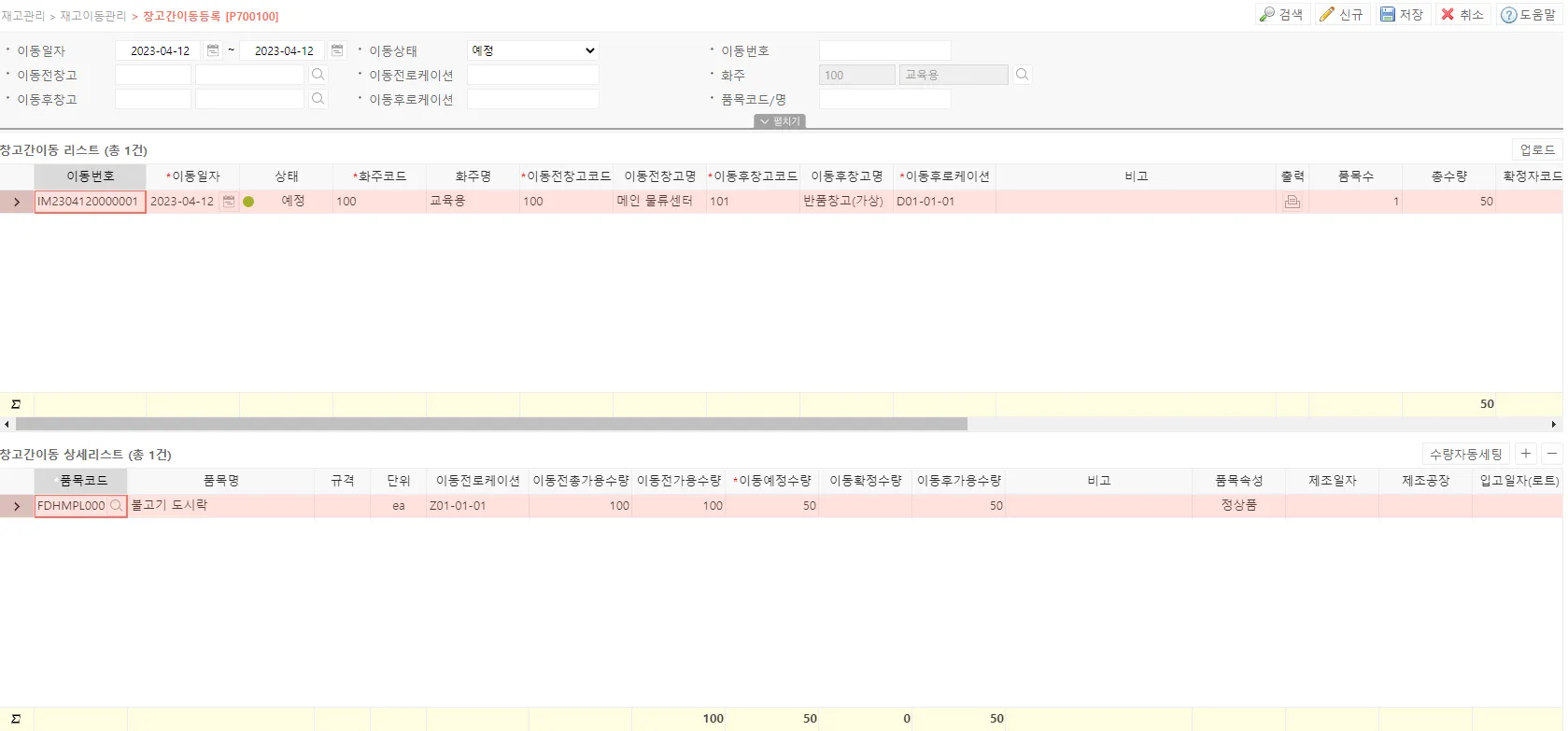Cancel changes with the 취소 button
Viewport: 1568px width, 731px height.
[x=1462, y=15]
